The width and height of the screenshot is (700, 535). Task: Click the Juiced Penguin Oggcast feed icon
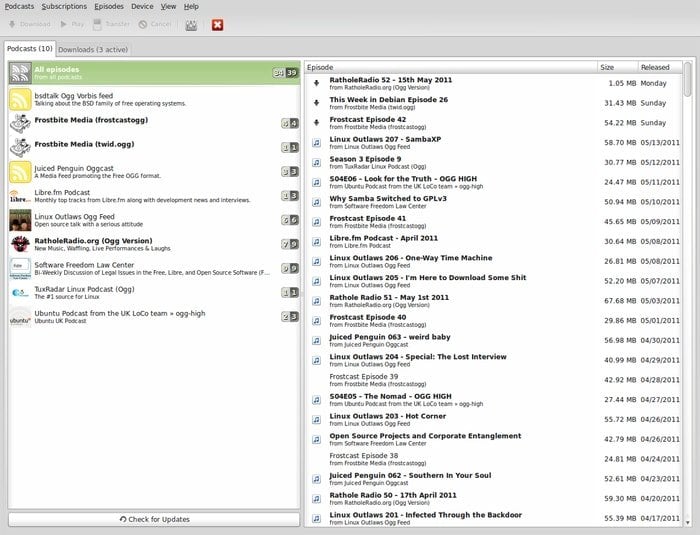[20, 171]
